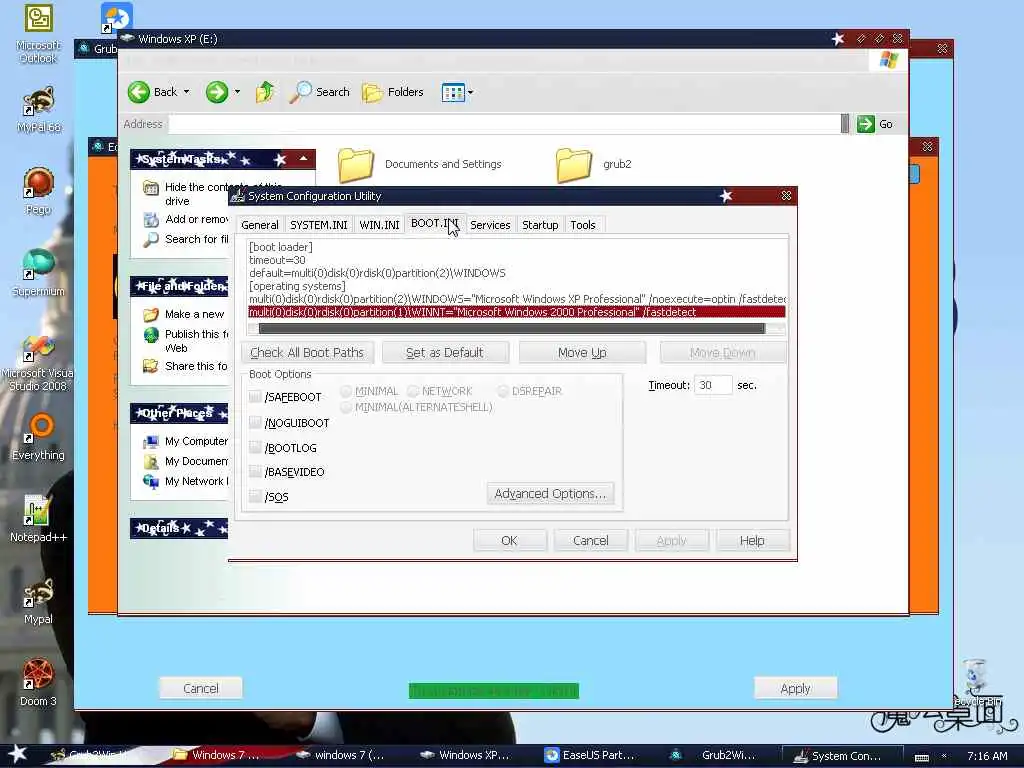The image size is (1024, 768).
Task: Enable the /NOGUIBOOT checkbox
Action: (x=255, y=423)
